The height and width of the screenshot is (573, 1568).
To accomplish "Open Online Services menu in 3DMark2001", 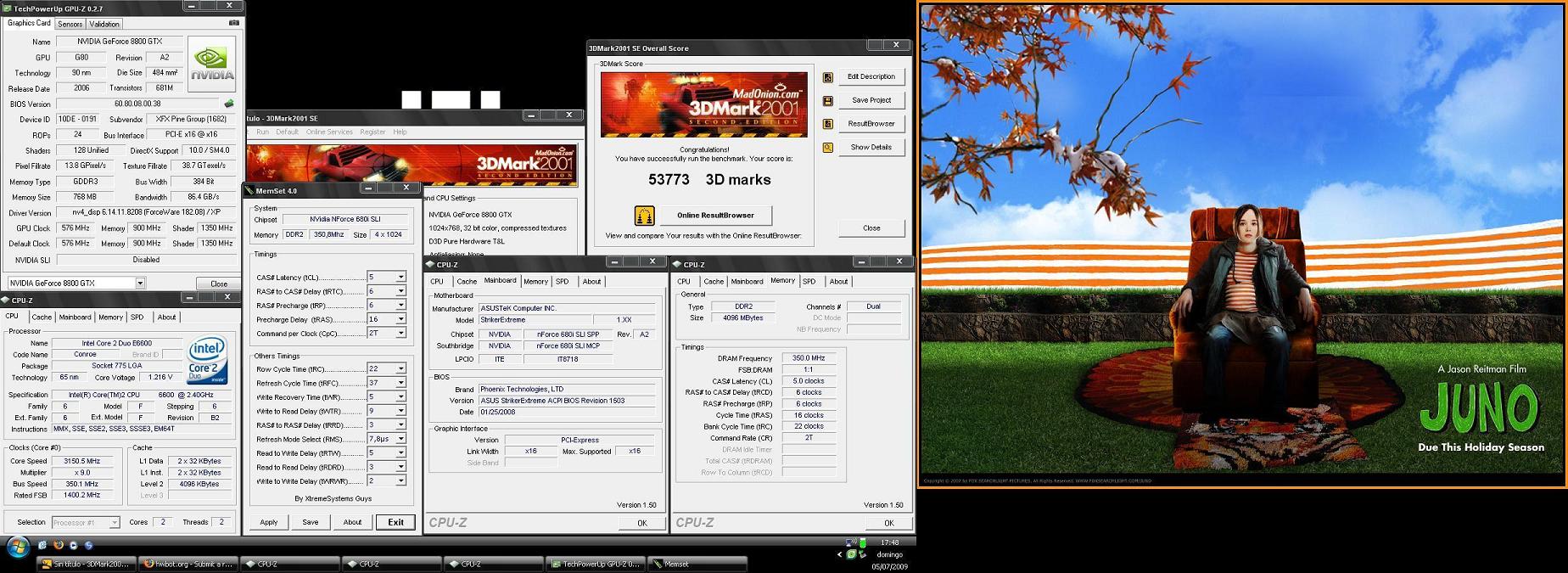I will [x=329, y=132].
